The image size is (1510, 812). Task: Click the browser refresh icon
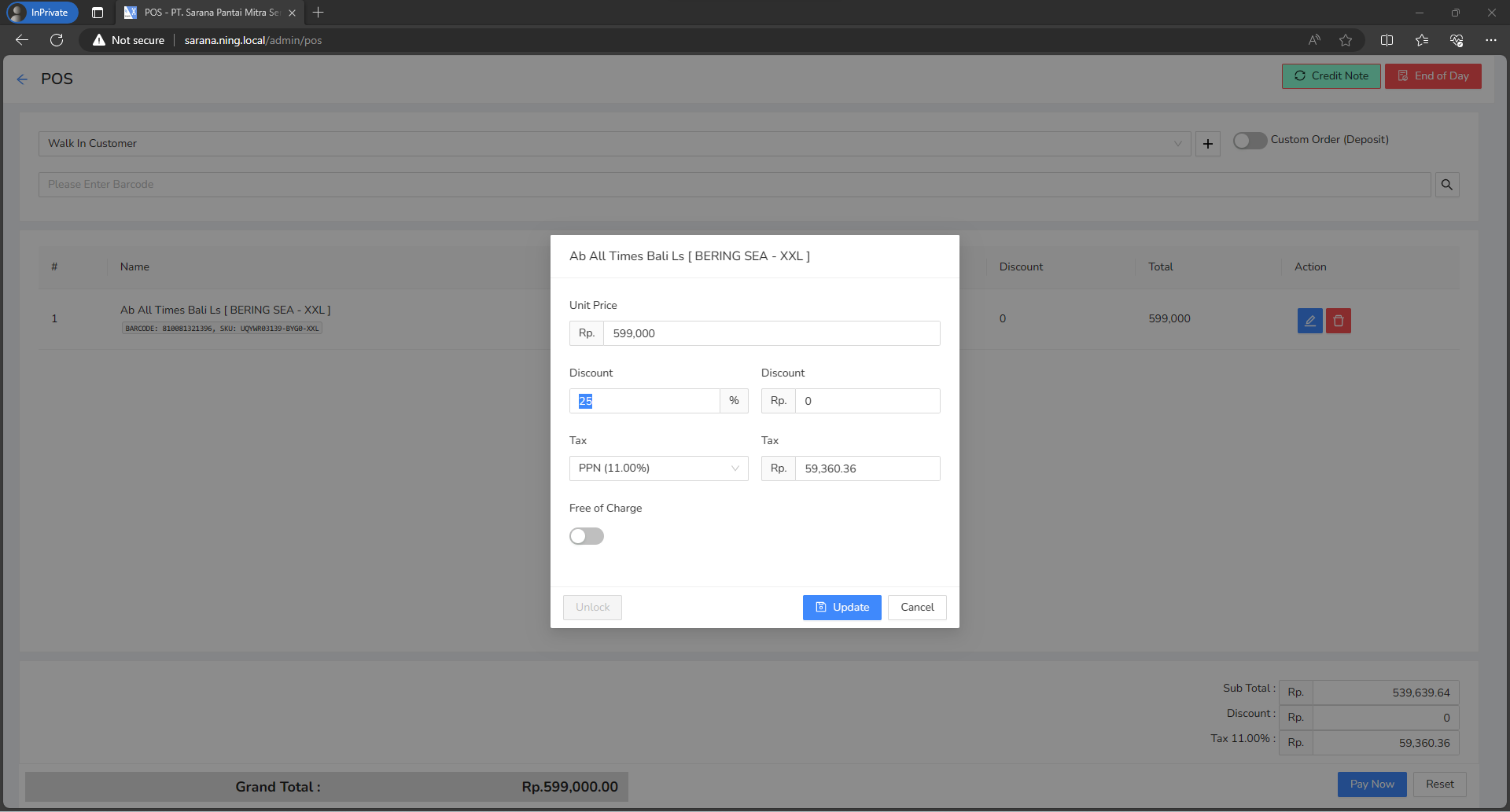click(57, 40)
